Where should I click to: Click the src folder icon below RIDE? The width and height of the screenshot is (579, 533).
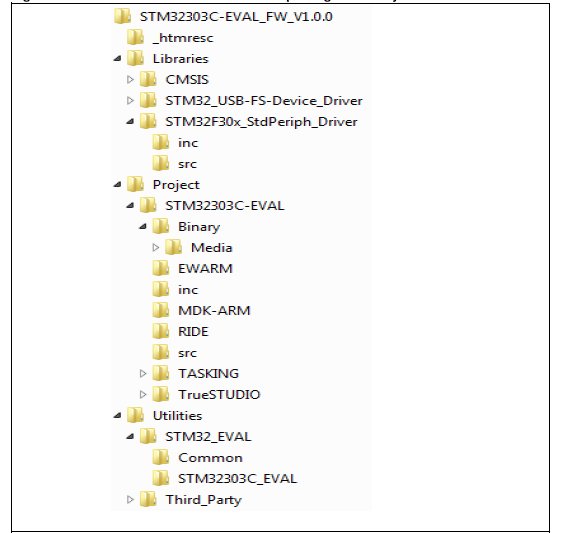tap(161, 352)
